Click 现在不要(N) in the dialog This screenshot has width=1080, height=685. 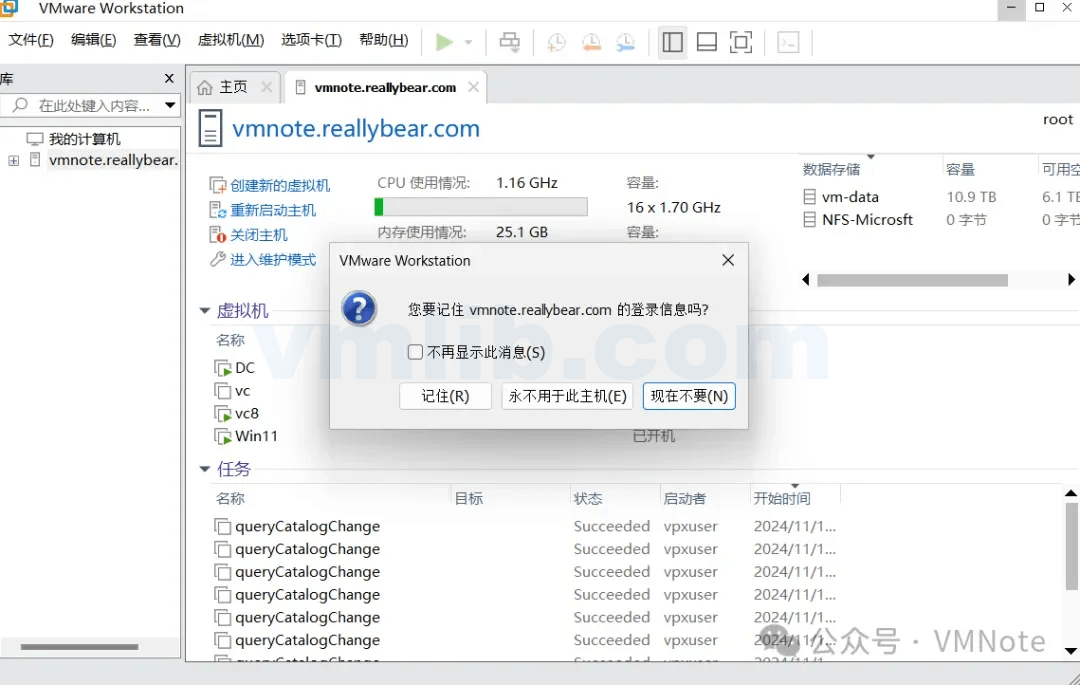tap(689, 396)
